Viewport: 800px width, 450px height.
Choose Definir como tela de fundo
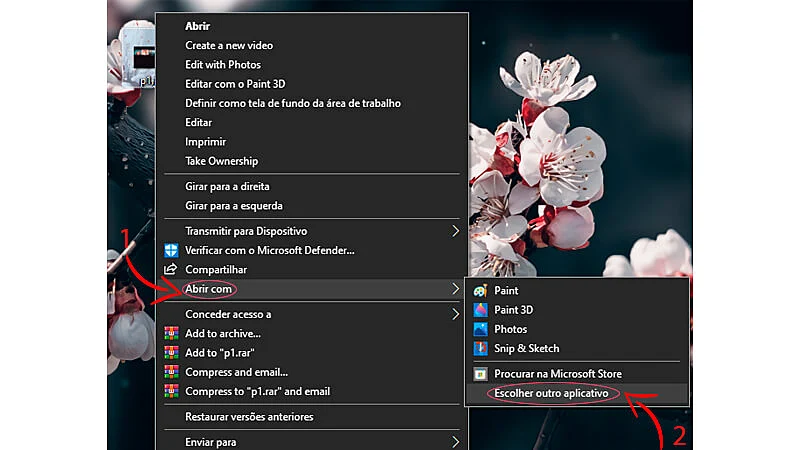[293, 104]
